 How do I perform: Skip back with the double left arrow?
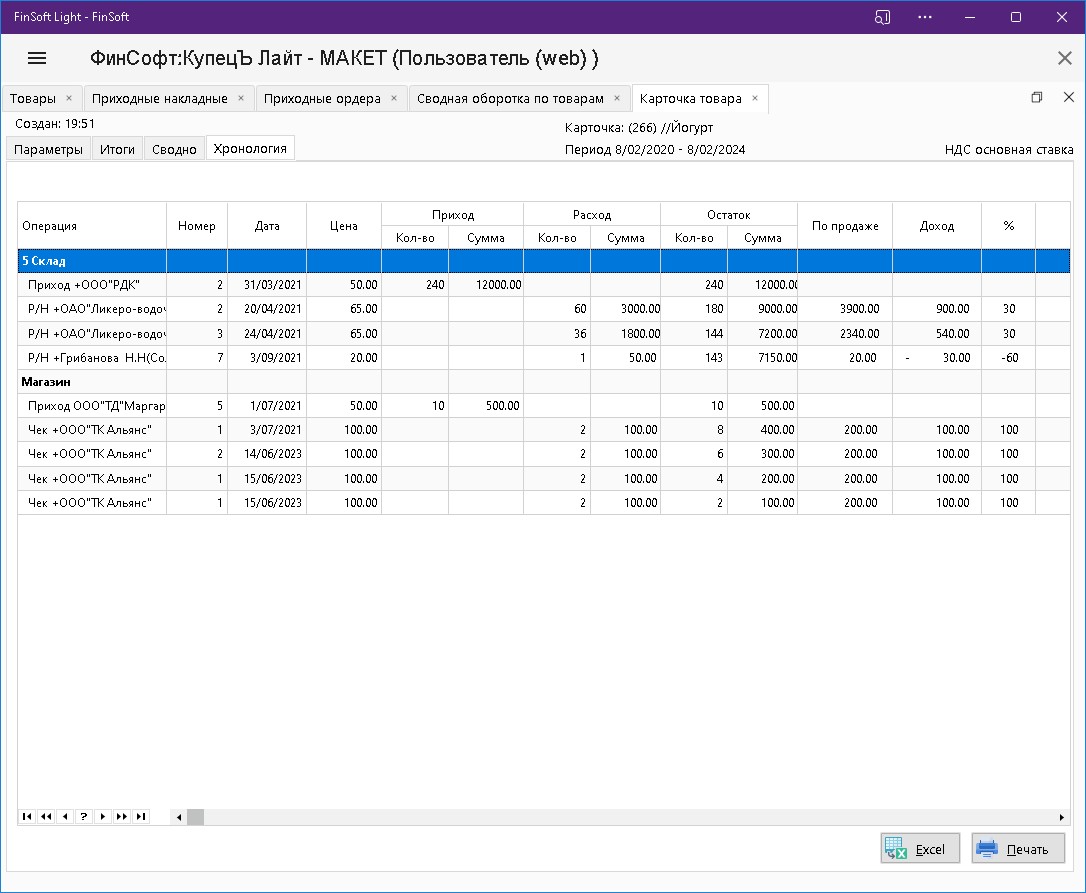coord(46,817)
